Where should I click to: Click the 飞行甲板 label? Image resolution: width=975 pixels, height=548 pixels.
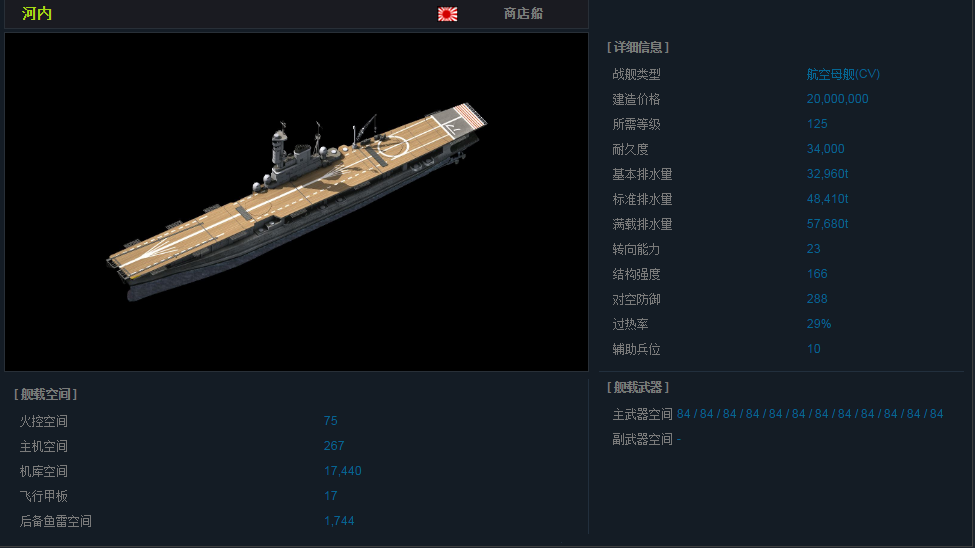44,496
